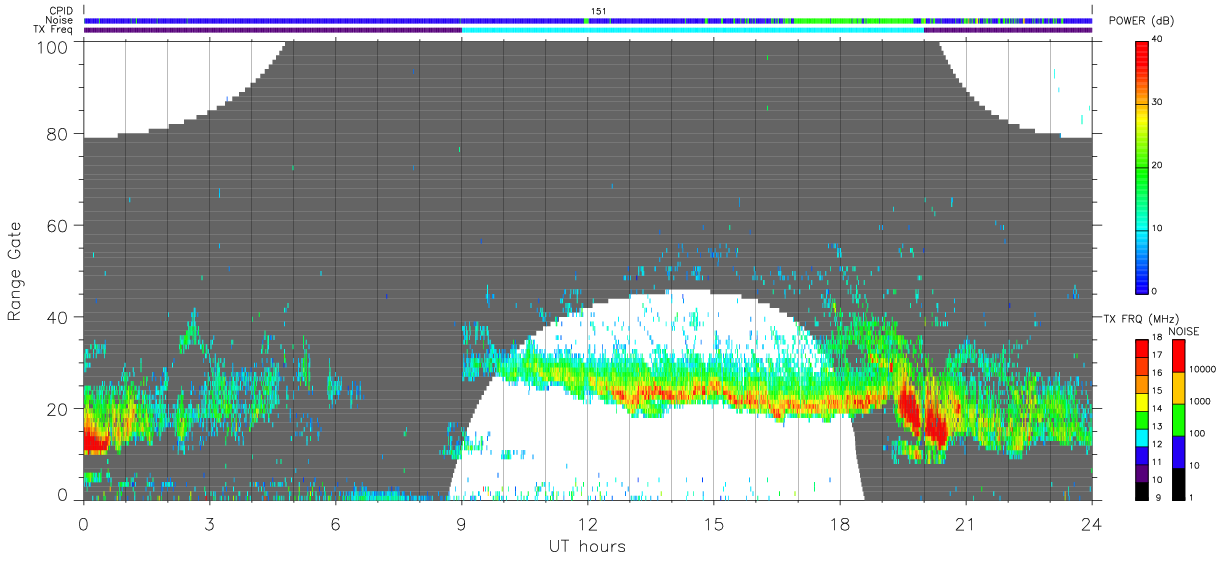The height and width of the screenshot is (567, 1228).
Task: Click the 24 tick on UT hours axis
Action: 1091,524
